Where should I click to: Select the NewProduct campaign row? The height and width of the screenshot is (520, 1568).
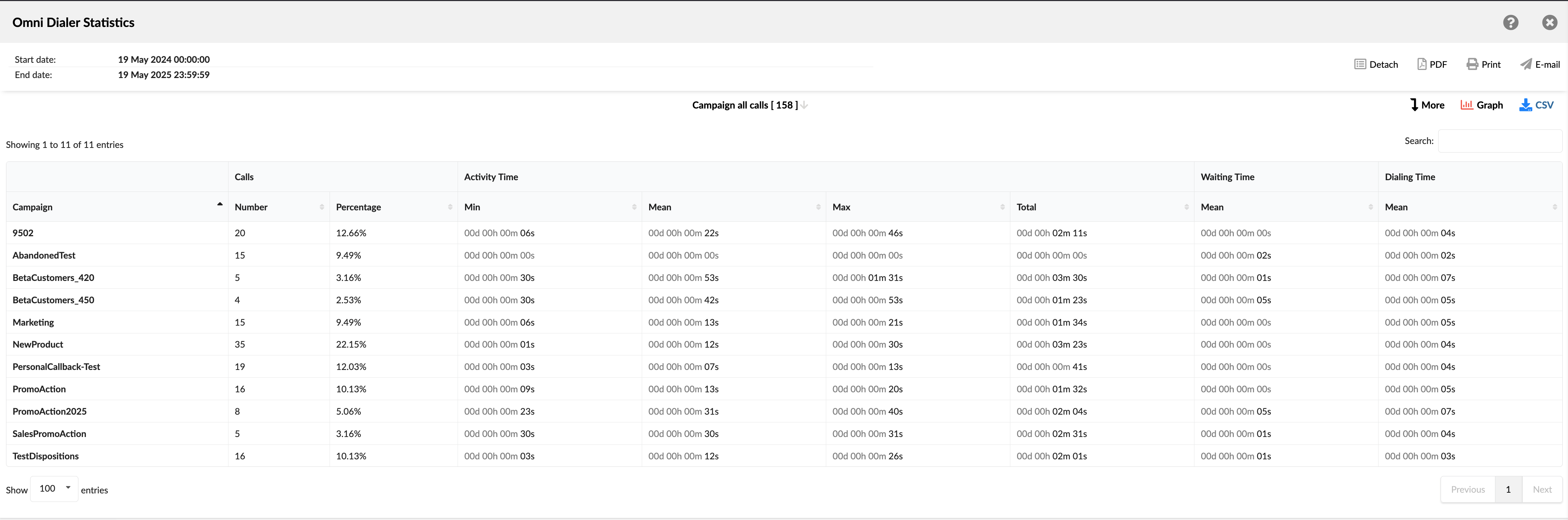pos(38,344)
